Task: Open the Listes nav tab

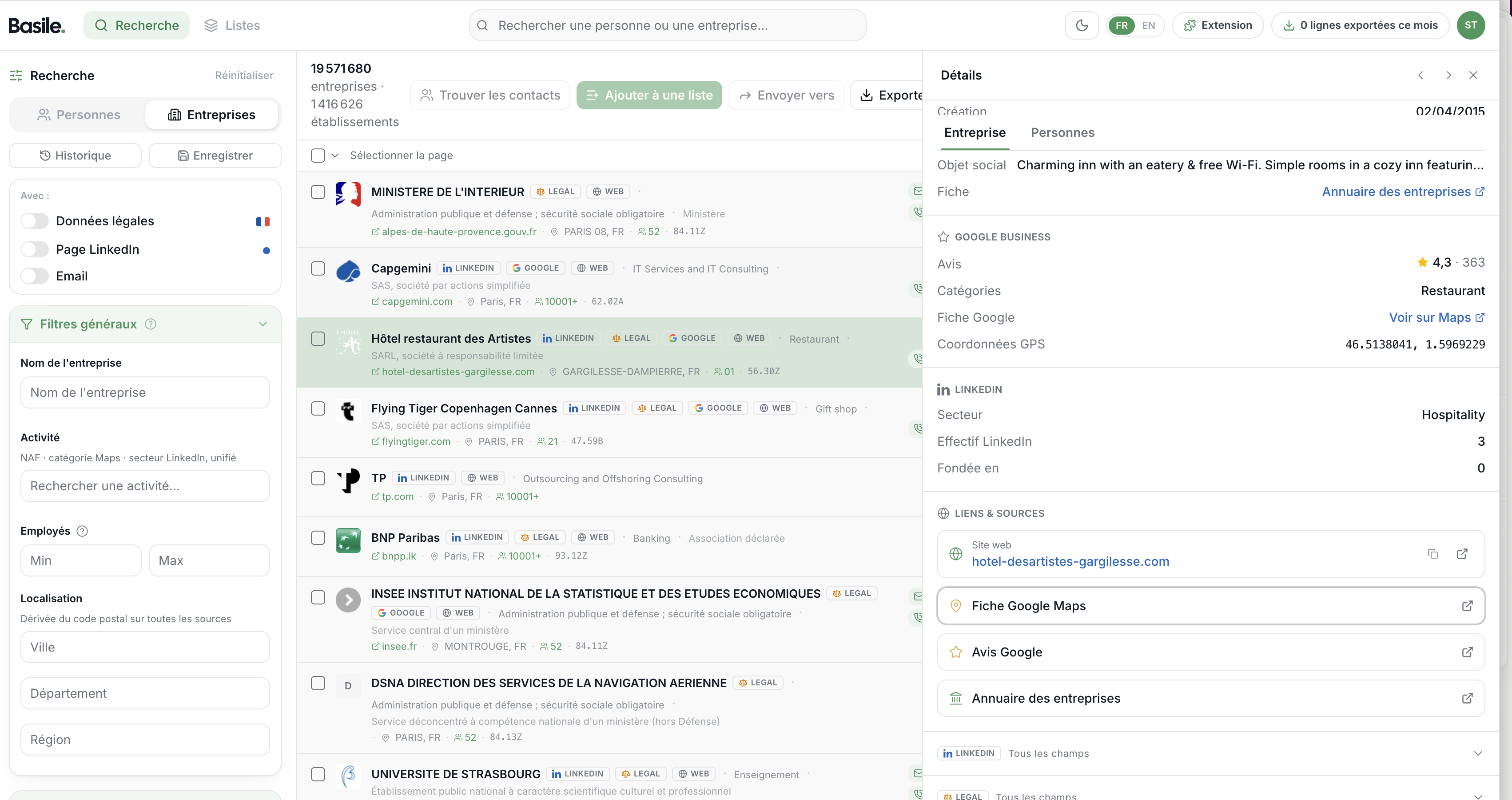Action: (x=232, y=25)
